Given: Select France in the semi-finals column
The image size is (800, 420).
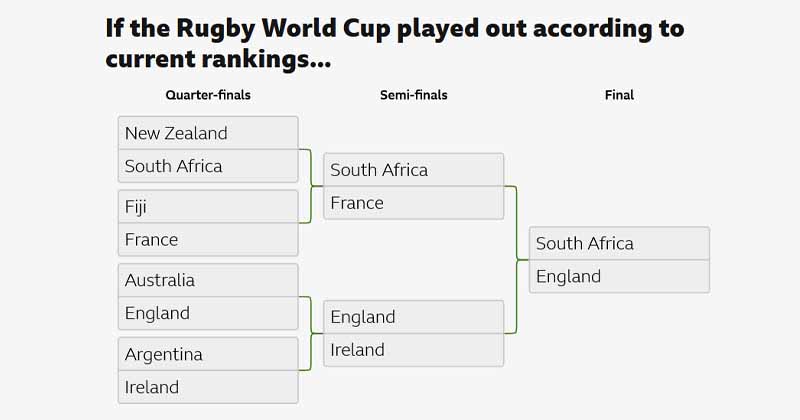Looking at the screenshot, I should point(413,203).
